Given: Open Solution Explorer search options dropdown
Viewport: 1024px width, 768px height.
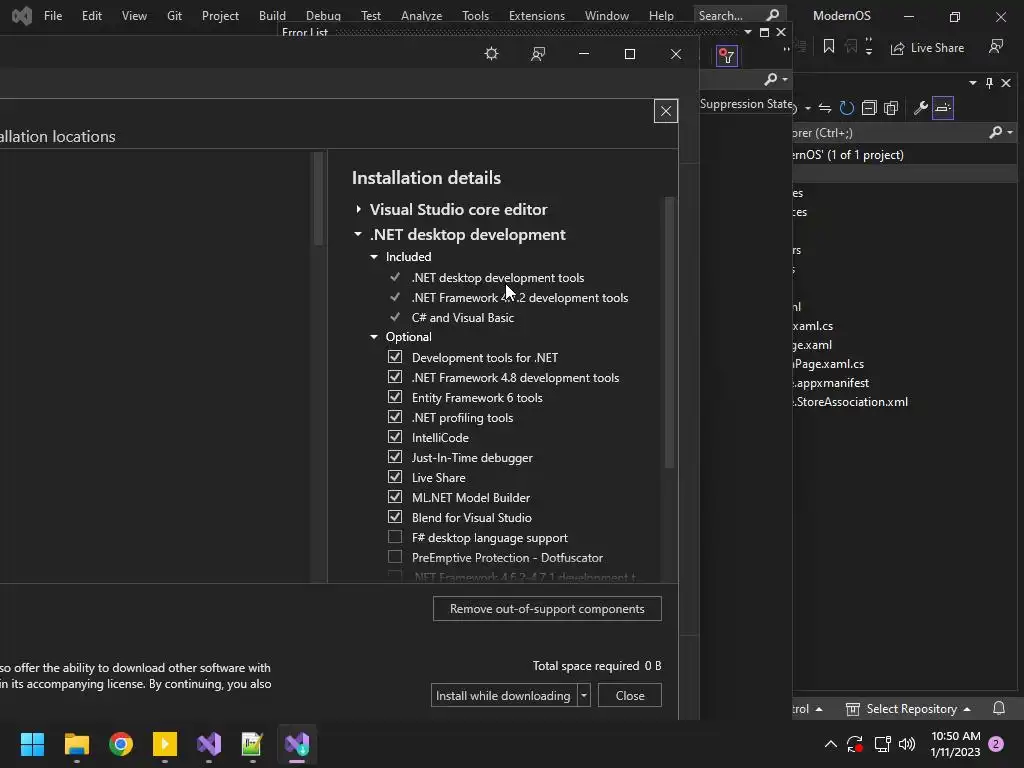Looking at the screenshot, I should [x=1010, y=133].
